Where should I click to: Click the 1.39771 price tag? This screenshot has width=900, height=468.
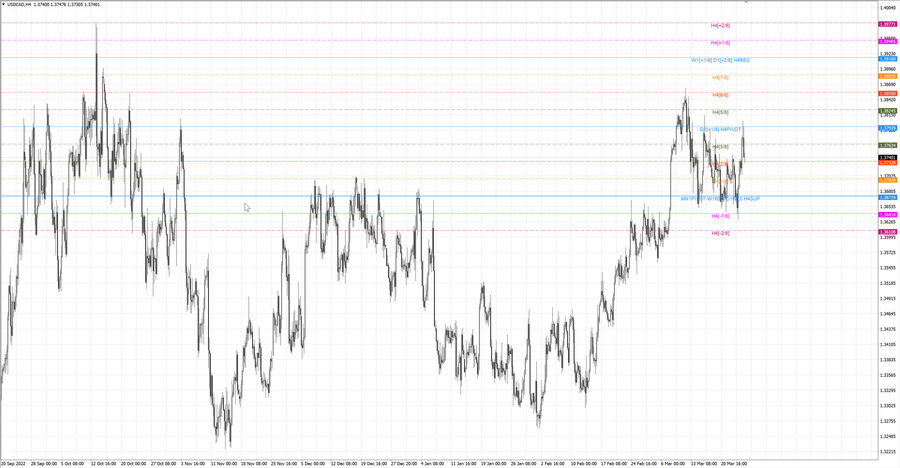pos(888,24)
